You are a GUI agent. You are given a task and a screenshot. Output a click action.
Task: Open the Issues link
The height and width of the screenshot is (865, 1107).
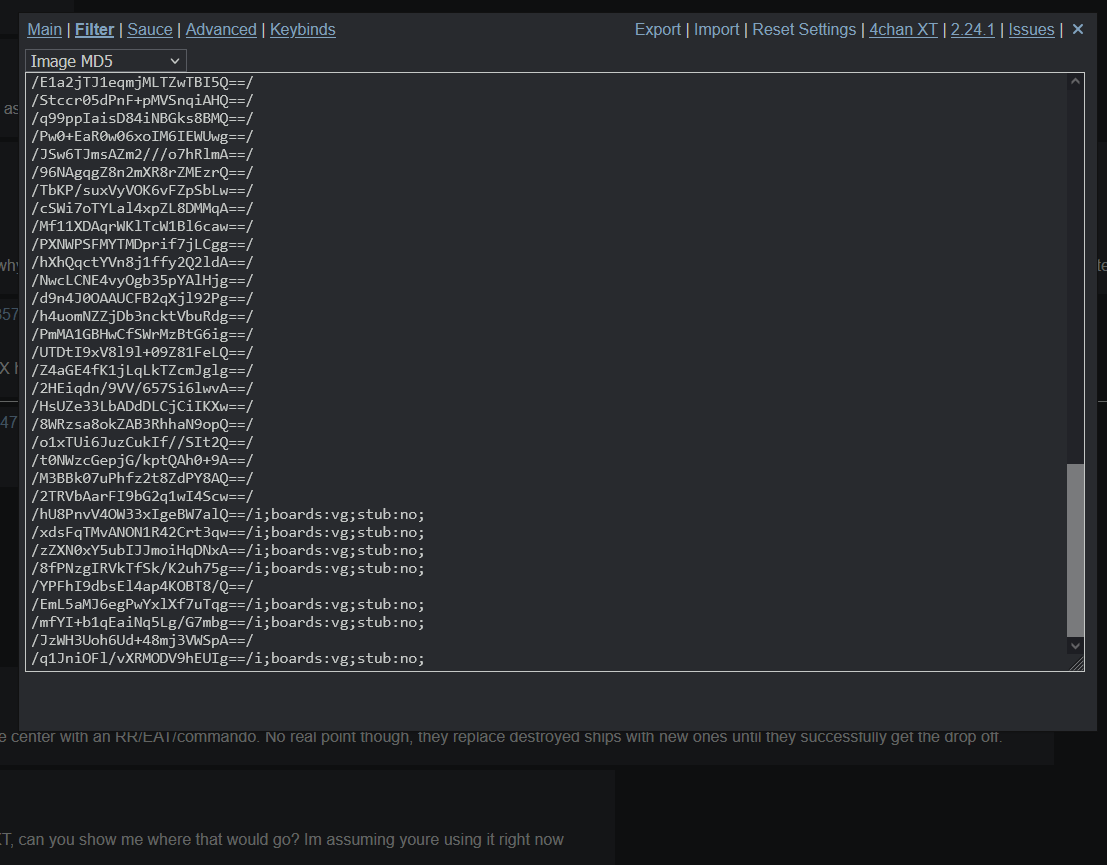tap(1031, 30)
